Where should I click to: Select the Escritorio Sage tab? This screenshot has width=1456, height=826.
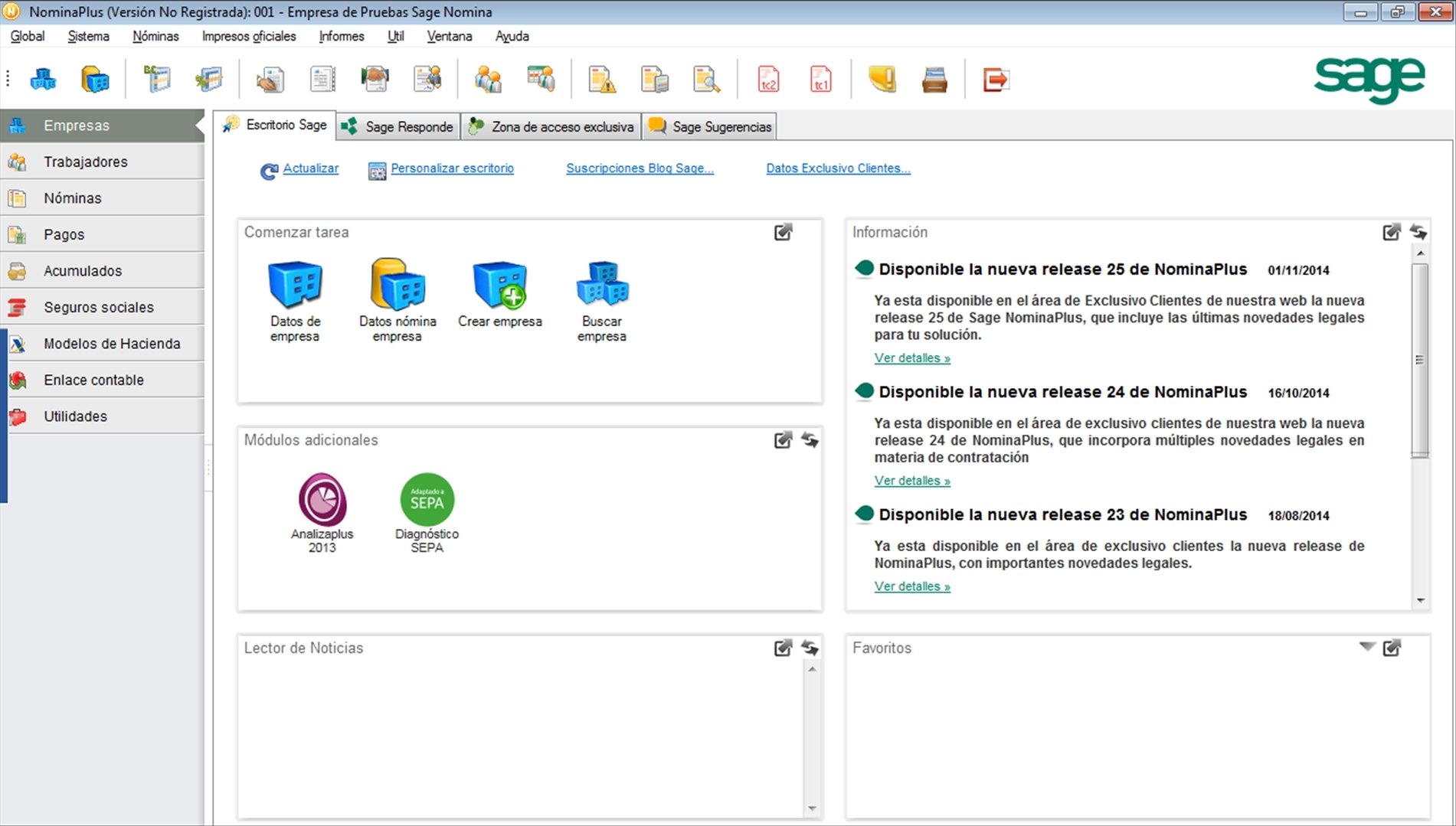(x=275, y=125)
